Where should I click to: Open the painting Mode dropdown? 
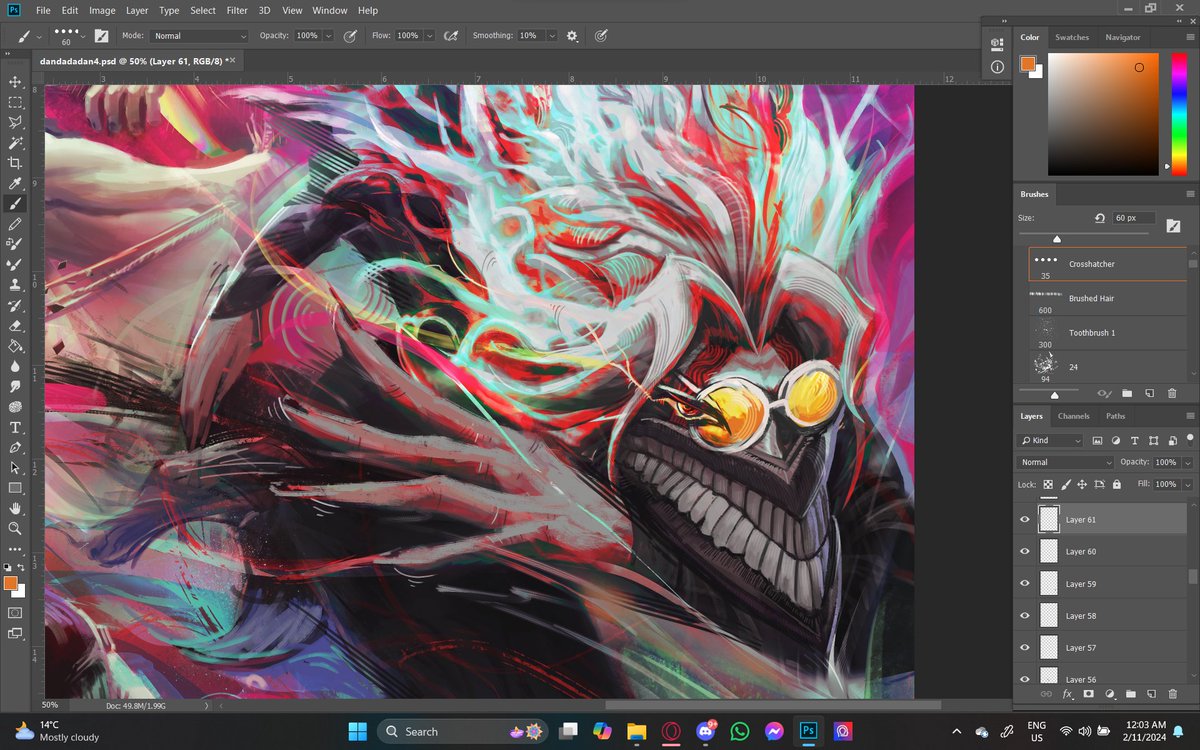(199, 36)
